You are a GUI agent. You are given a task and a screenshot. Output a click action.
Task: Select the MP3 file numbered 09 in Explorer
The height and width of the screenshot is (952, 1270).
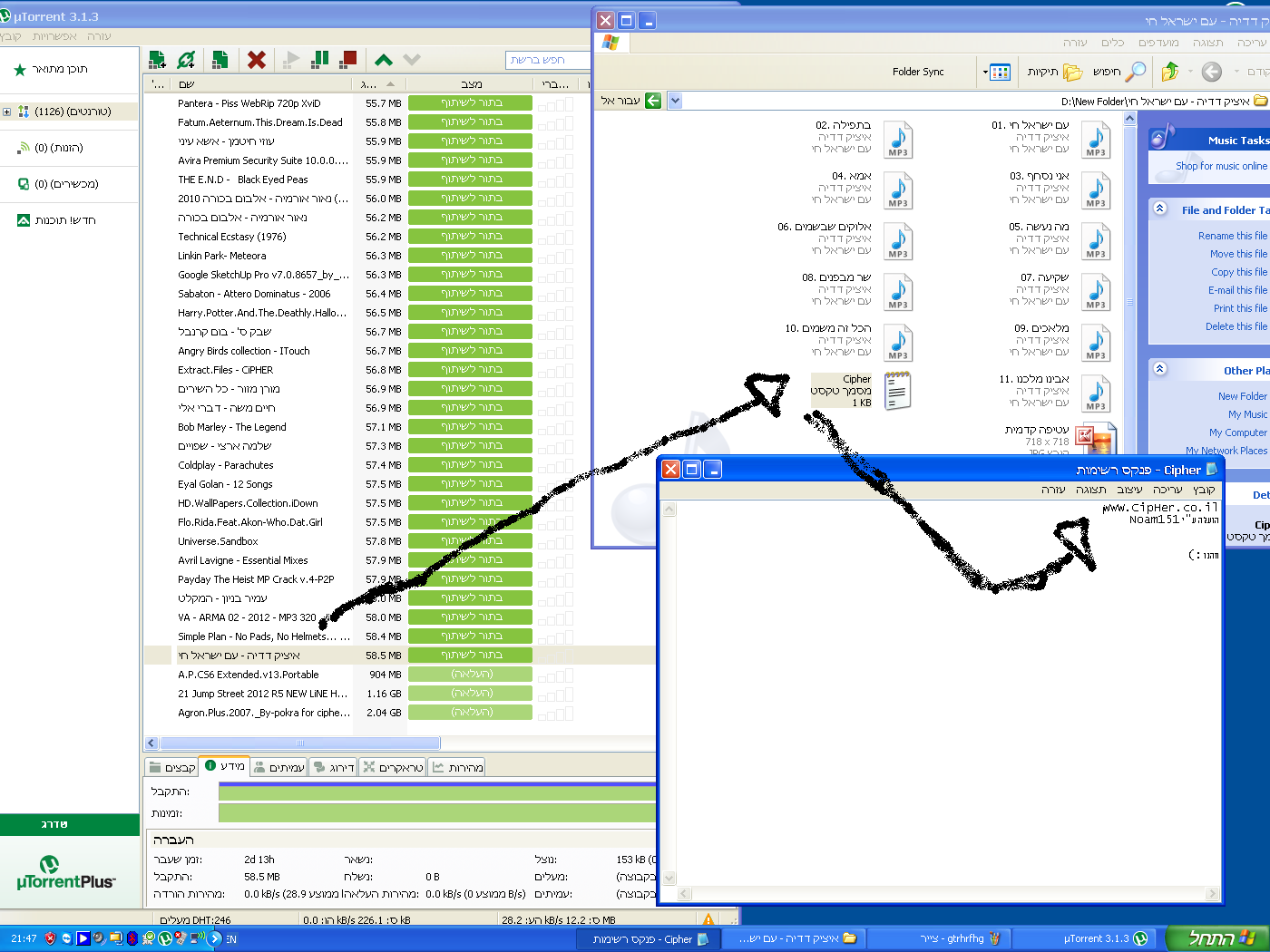pyautogui.click(x=1096, y=343)
